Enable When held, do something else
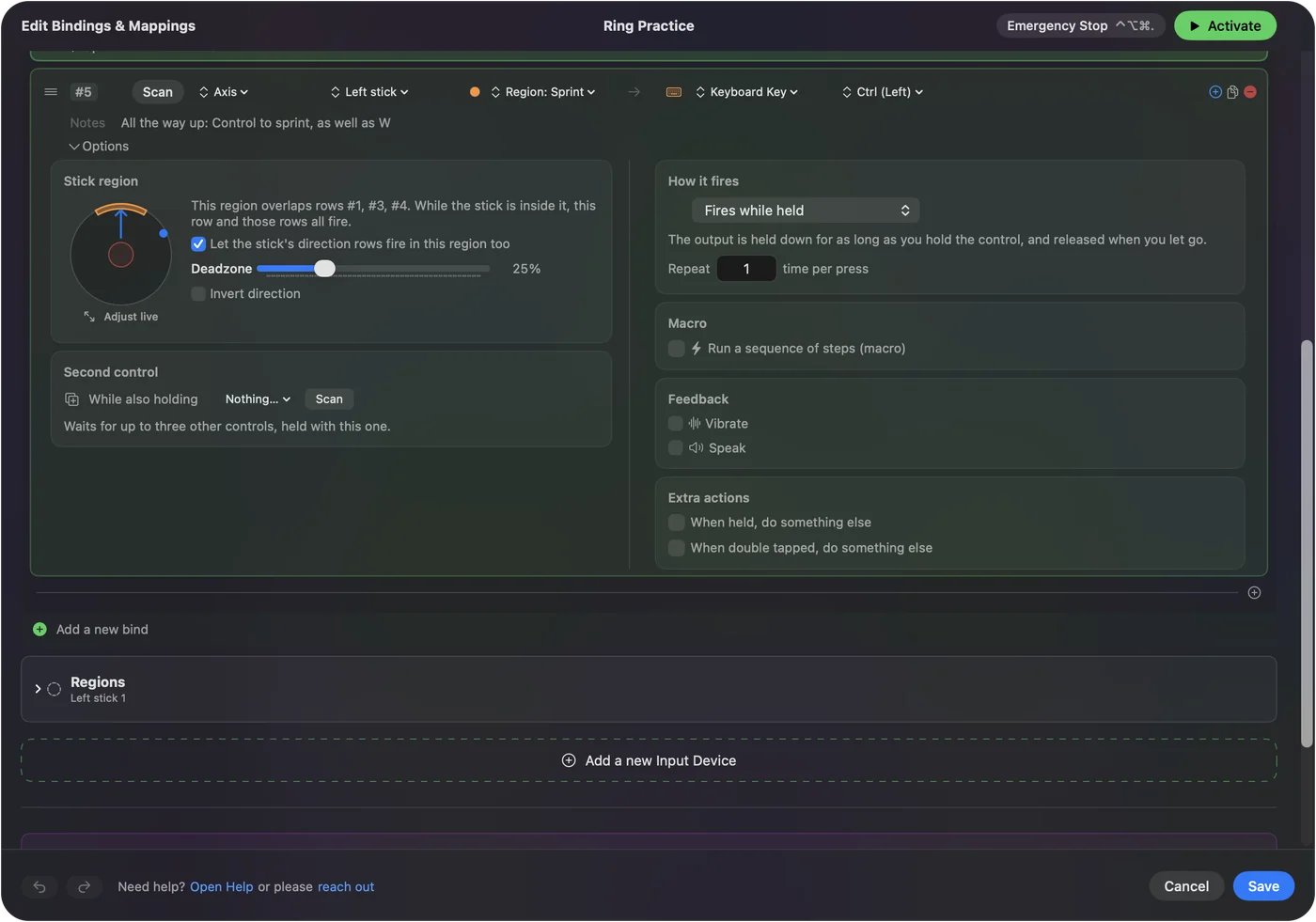The image size is (1316, 922). [676, 523]
